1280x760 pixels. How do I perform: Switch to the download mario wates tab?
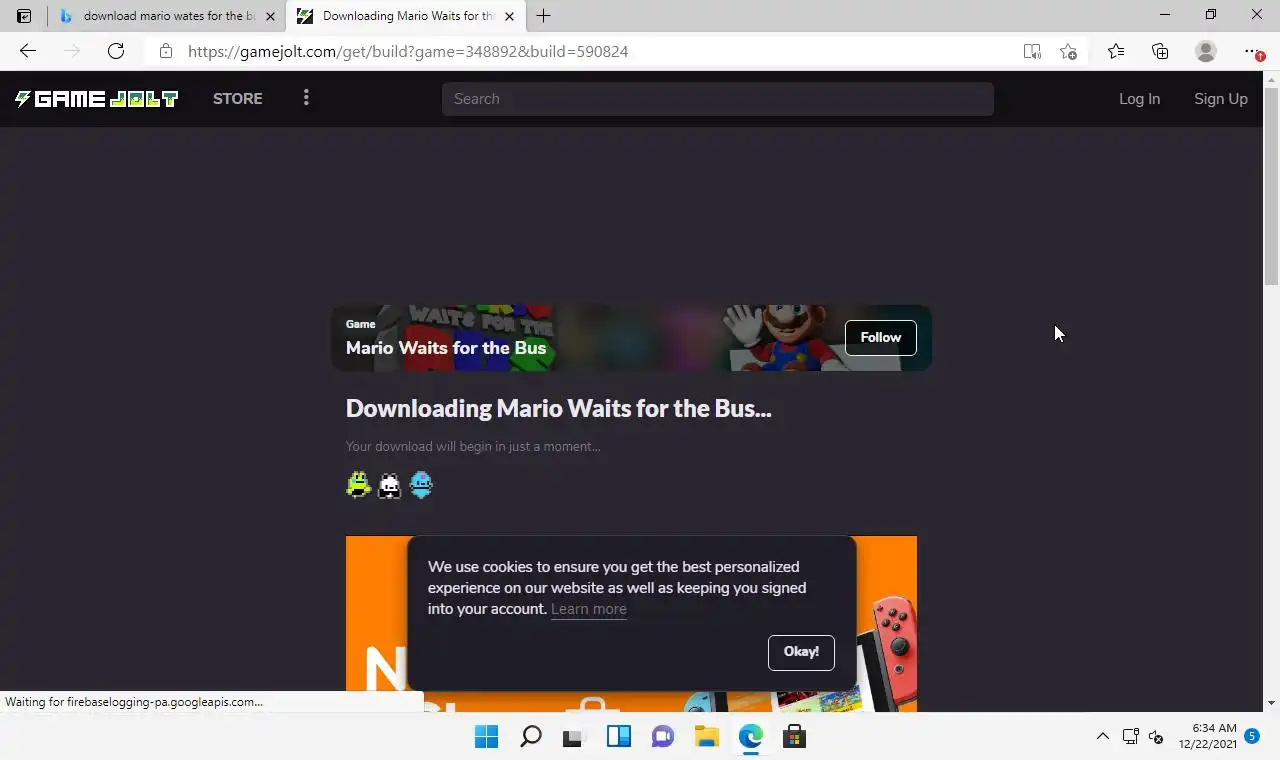coord(167,16)
